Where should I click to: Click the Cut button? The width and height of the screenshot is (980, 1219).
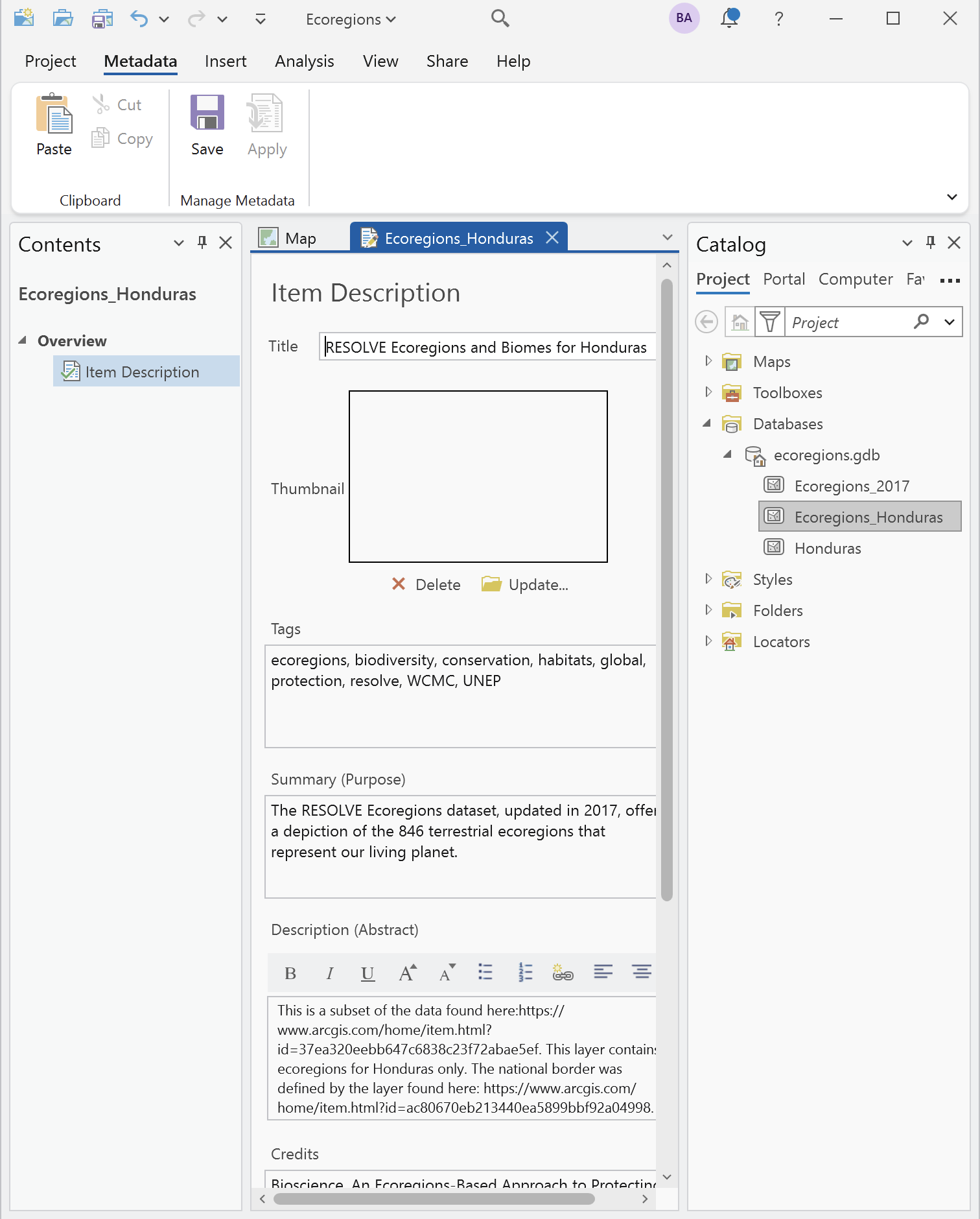117,104
